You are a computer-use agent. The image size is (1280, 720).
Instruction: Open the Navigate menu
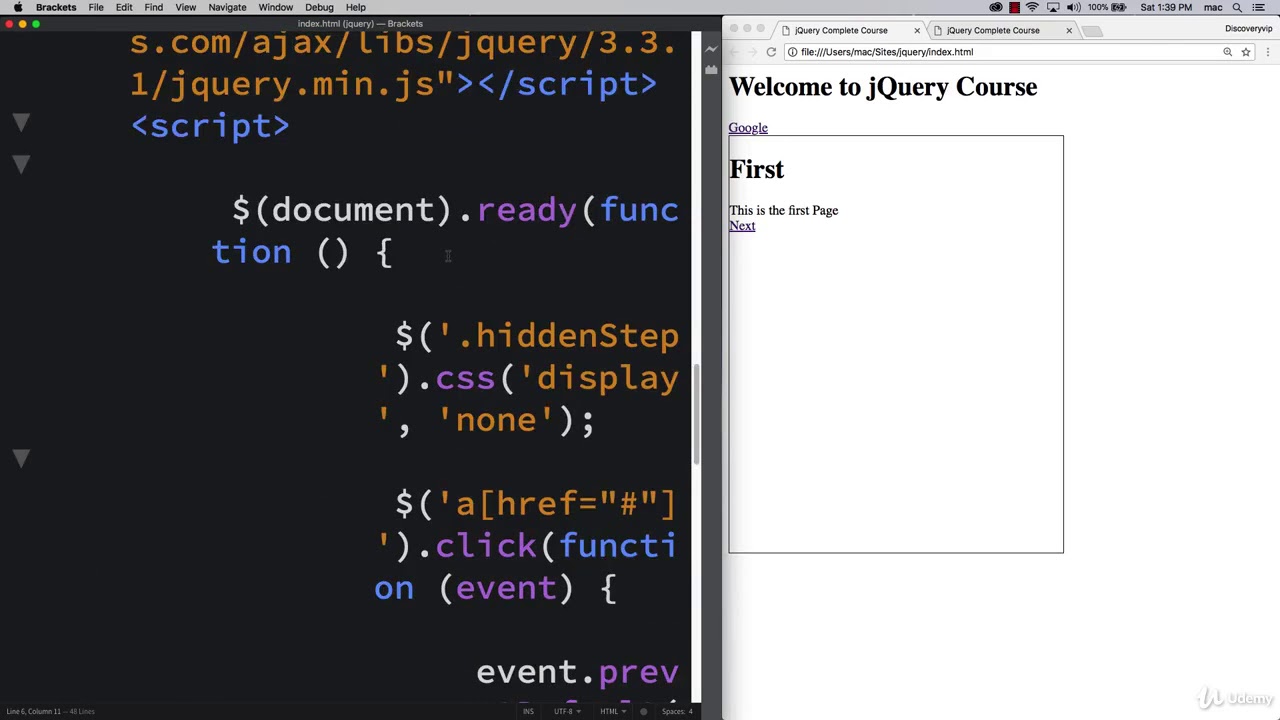click(227, 7)
